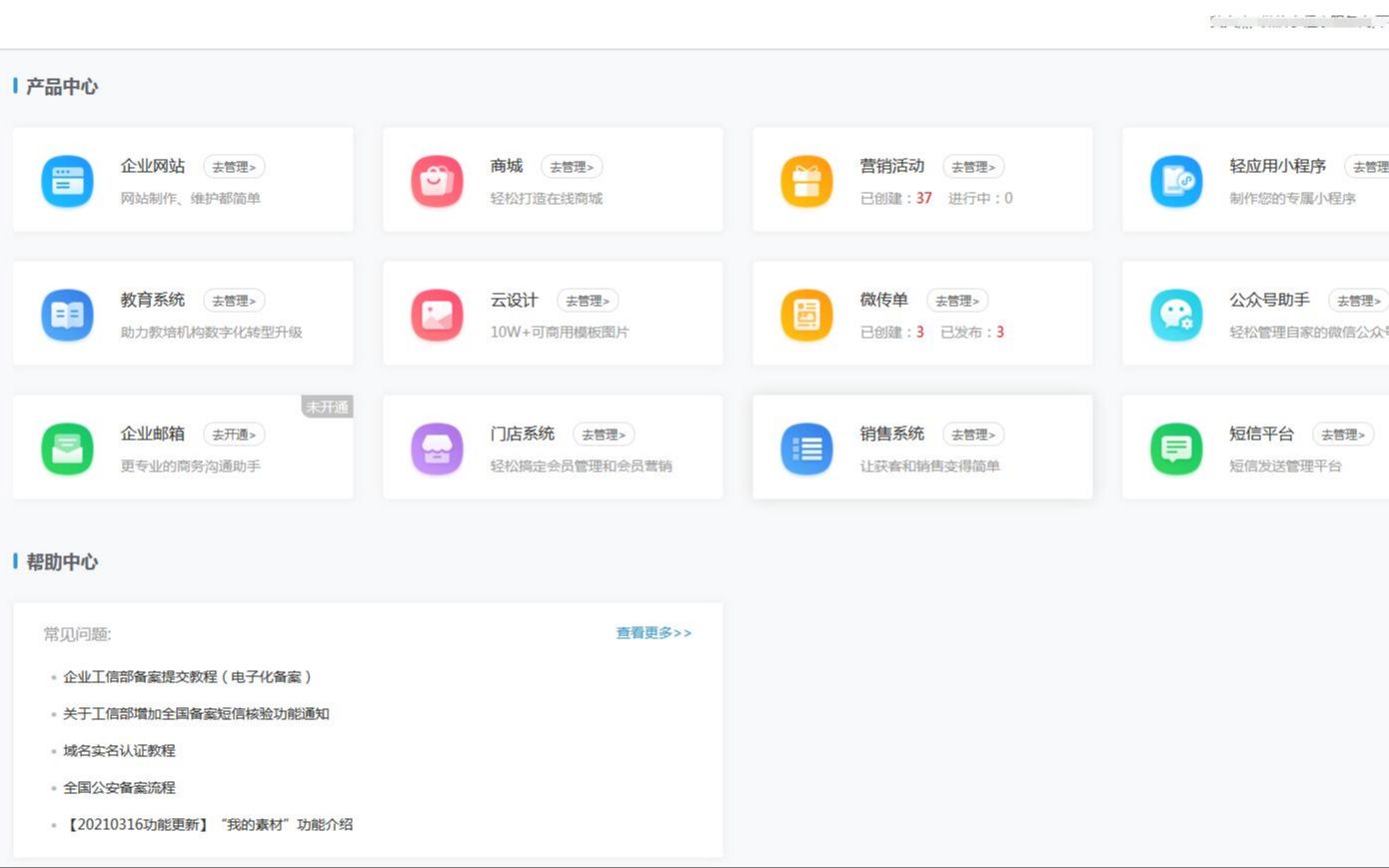
Task: Click 10W+可商用模板图片 description
Action: click(x=560, y=333)
